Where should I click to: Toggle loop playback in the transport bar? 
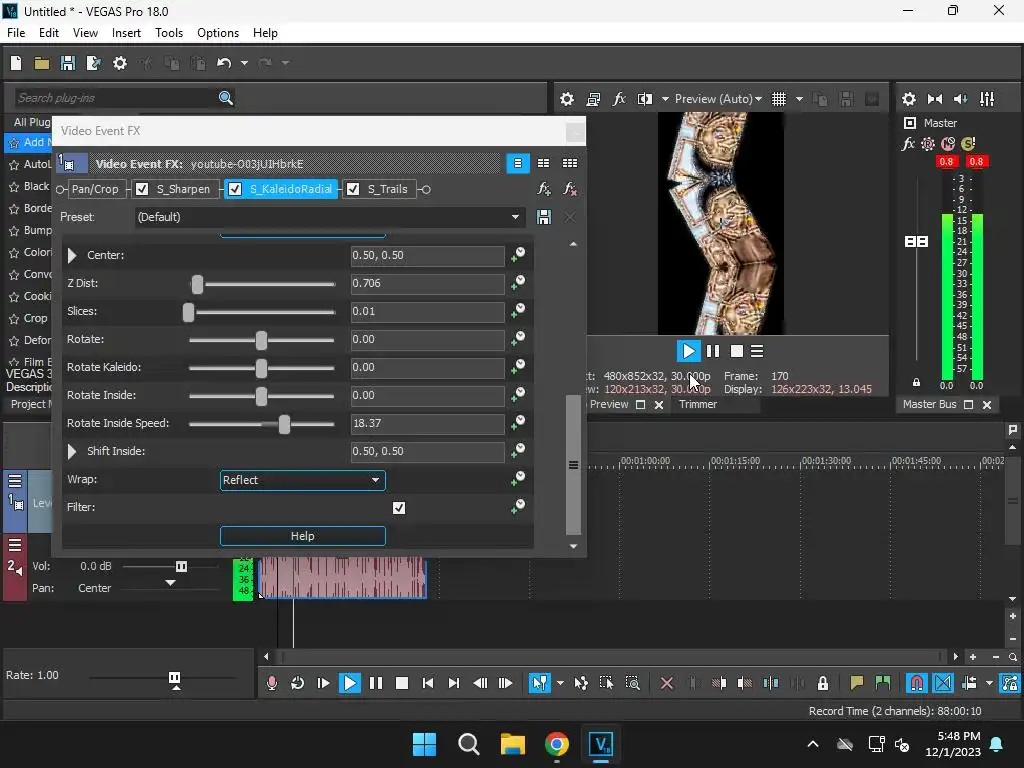click(297, 683)
